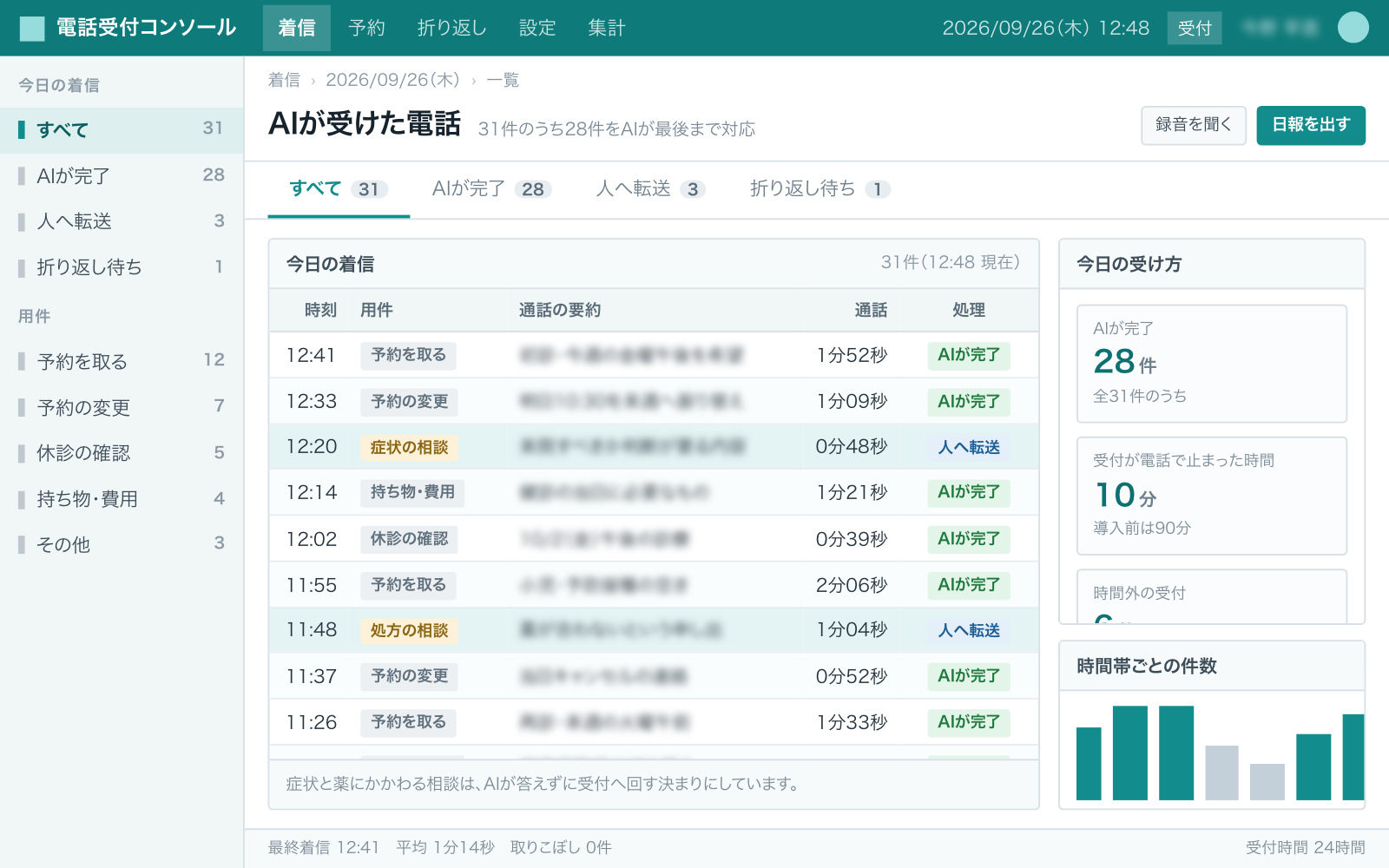Click 平均 1分14秒 in status bar
The width and height of the screenshot is (1389, 868).
[x=445, y=847]
